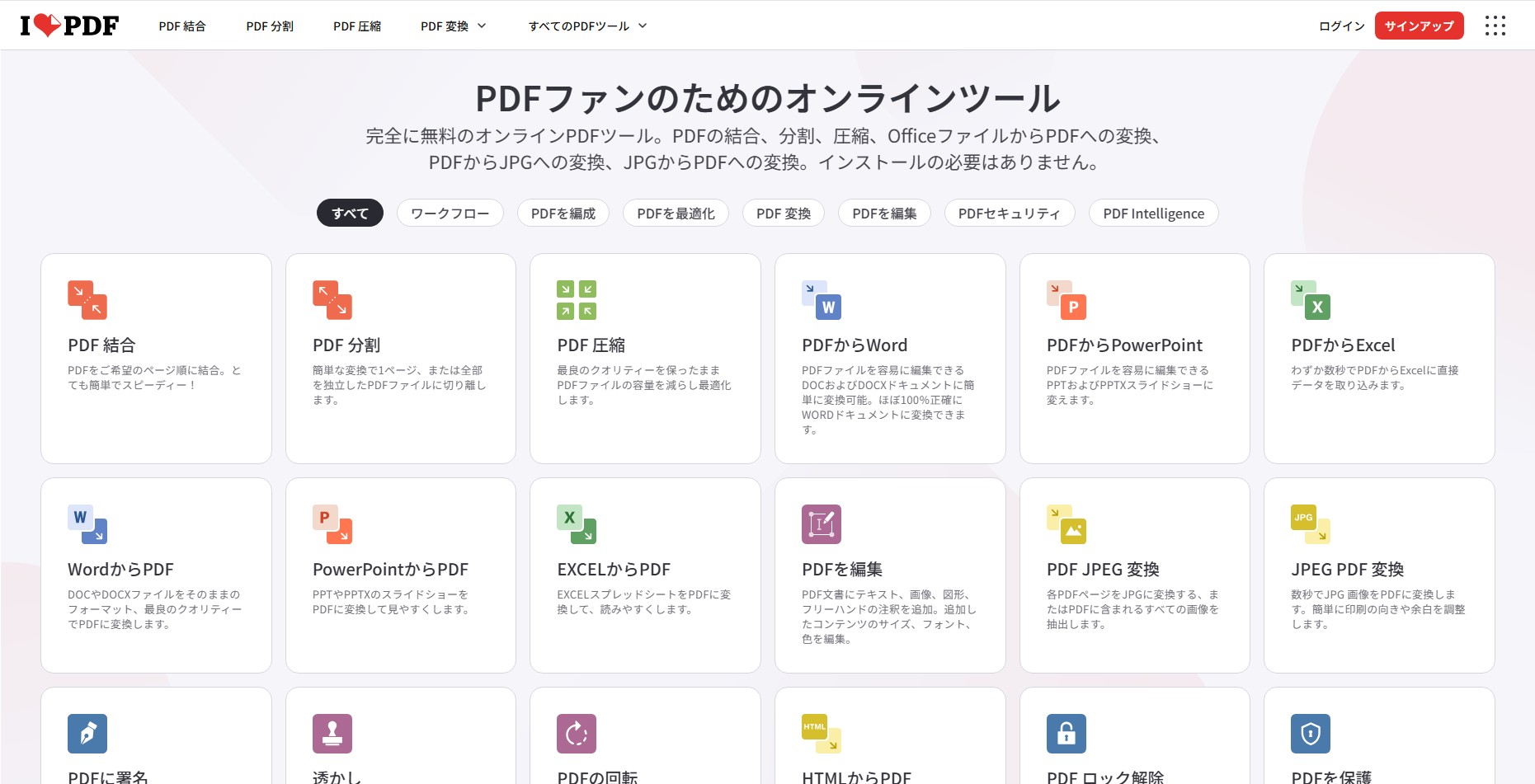Select the すべて filter tab
The height and width of the screenshot is (784, 1535).
pyautogui.click(x=350, y=213)
